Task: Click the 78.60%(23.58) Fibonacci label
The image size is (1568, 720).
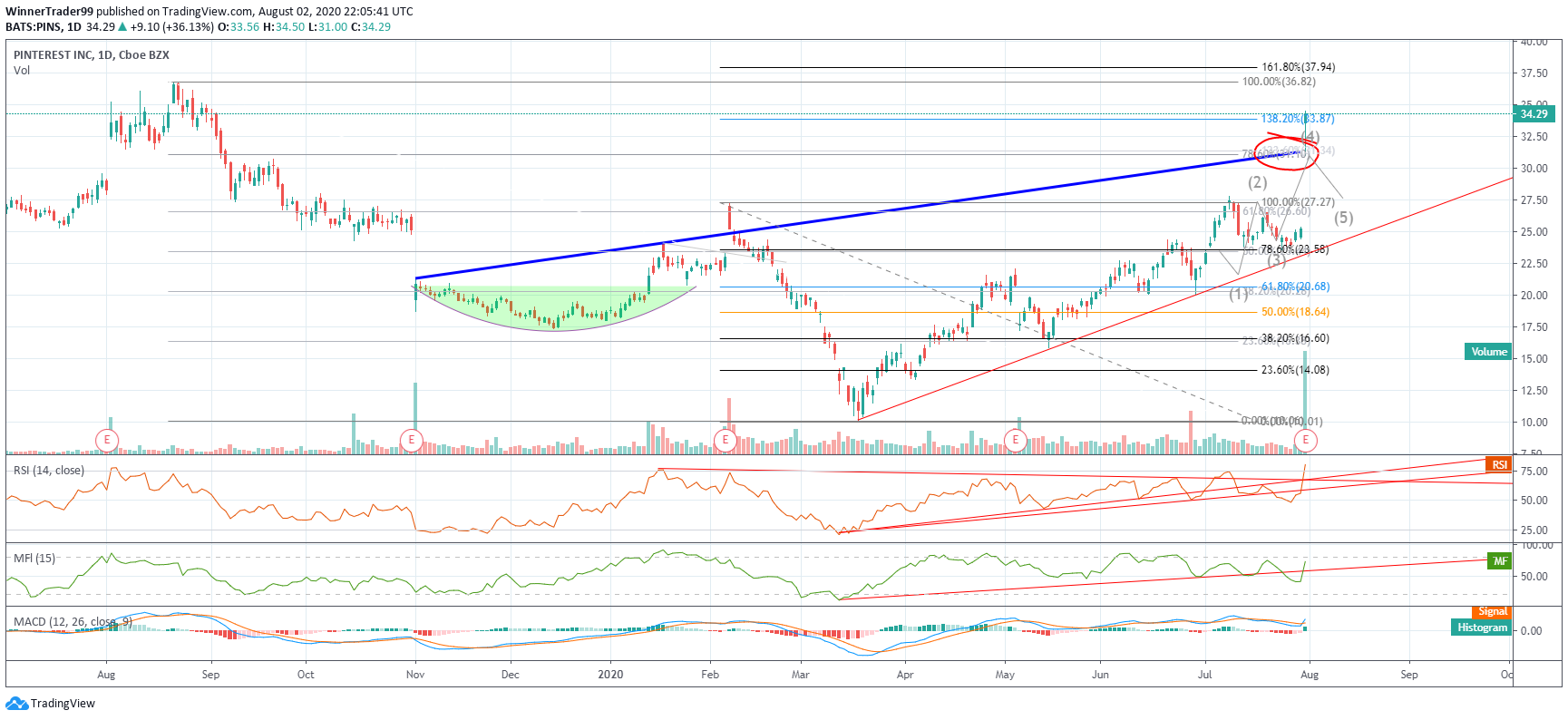Action: 1294,249
